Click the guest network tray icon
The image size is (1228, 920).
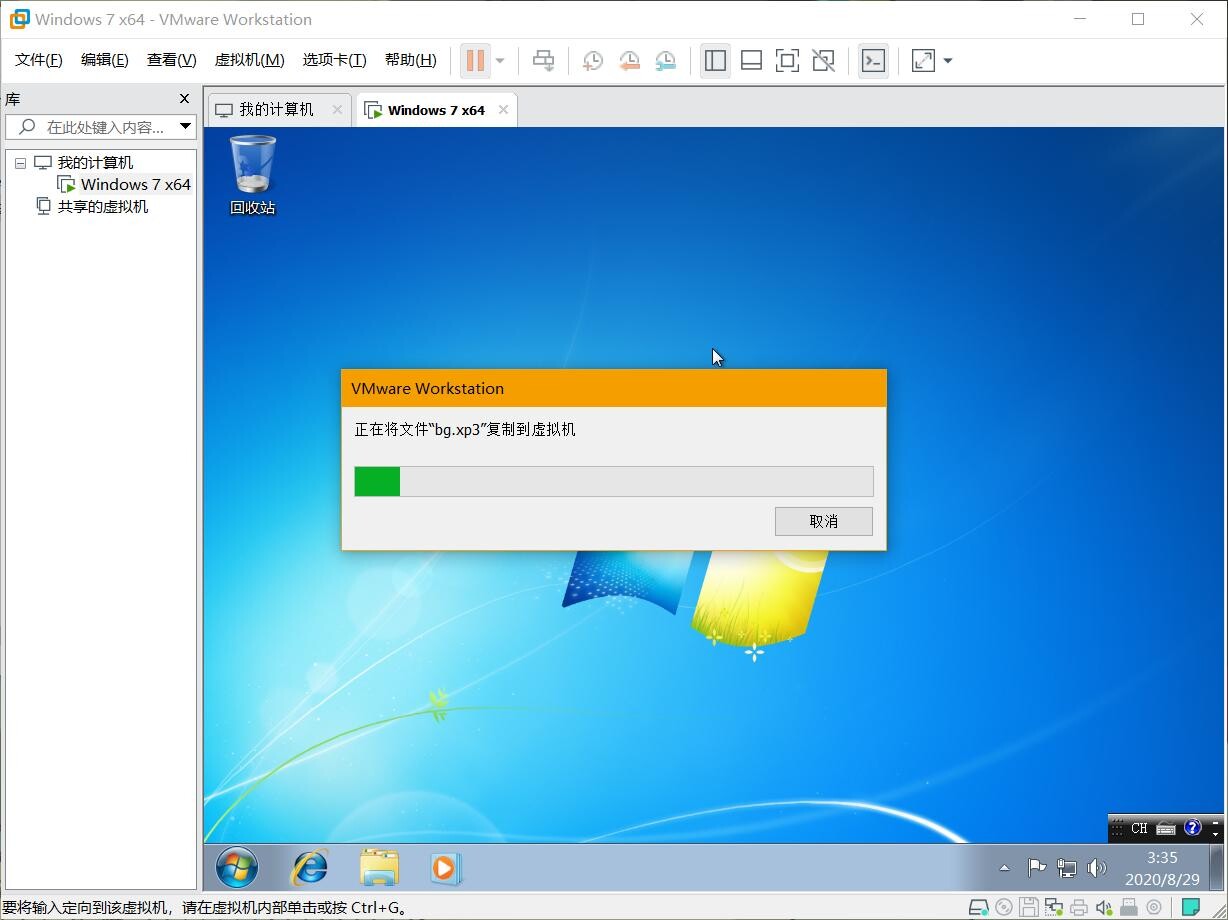point(1067,868)
